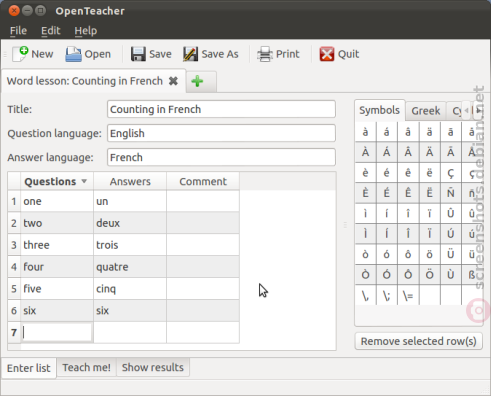Insert the \; symbol
Screen dimensions: 491x396
pos(387,295)
